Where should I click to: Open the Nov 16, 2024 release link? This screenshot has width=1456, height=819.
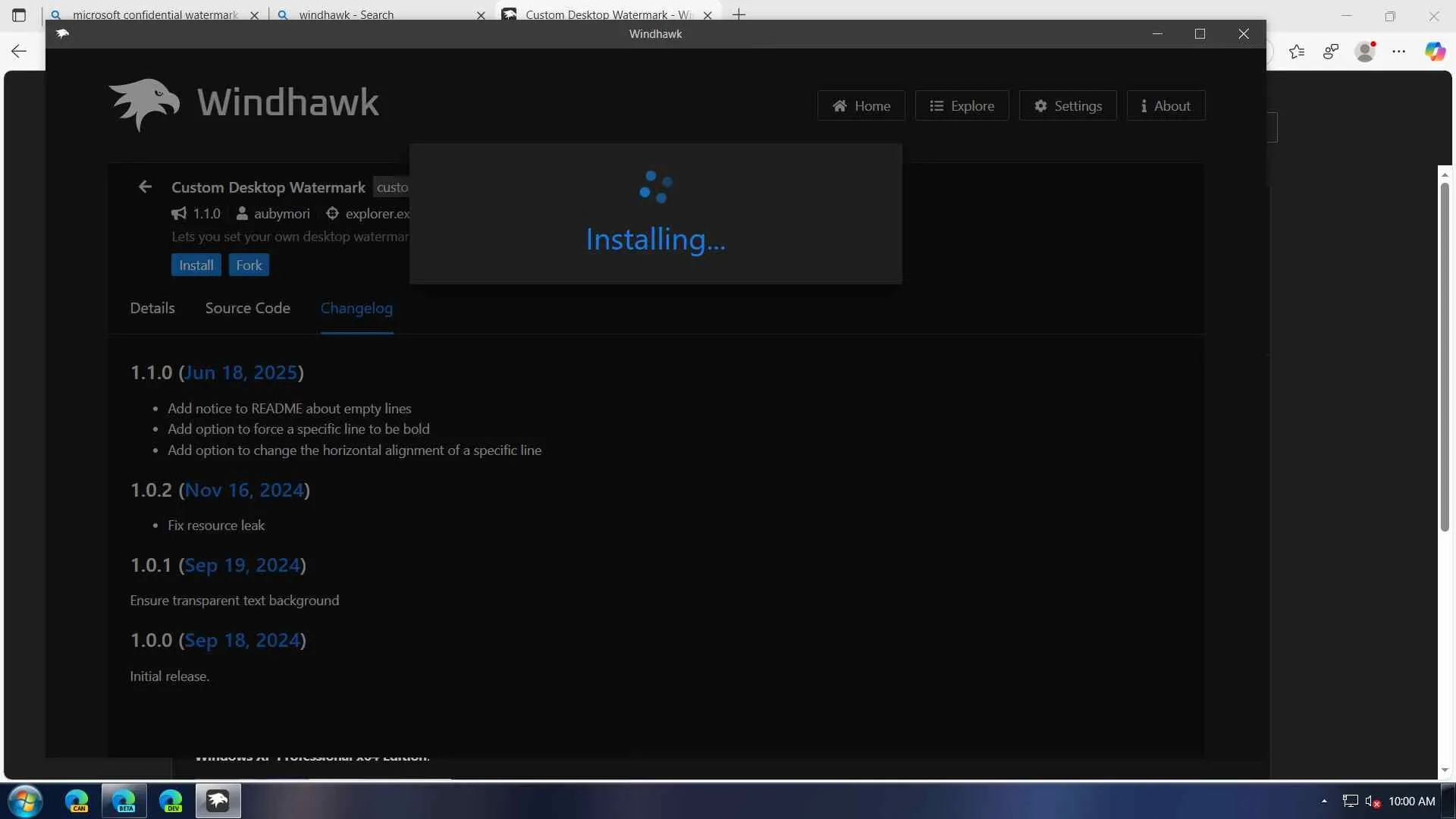[243, 490]
